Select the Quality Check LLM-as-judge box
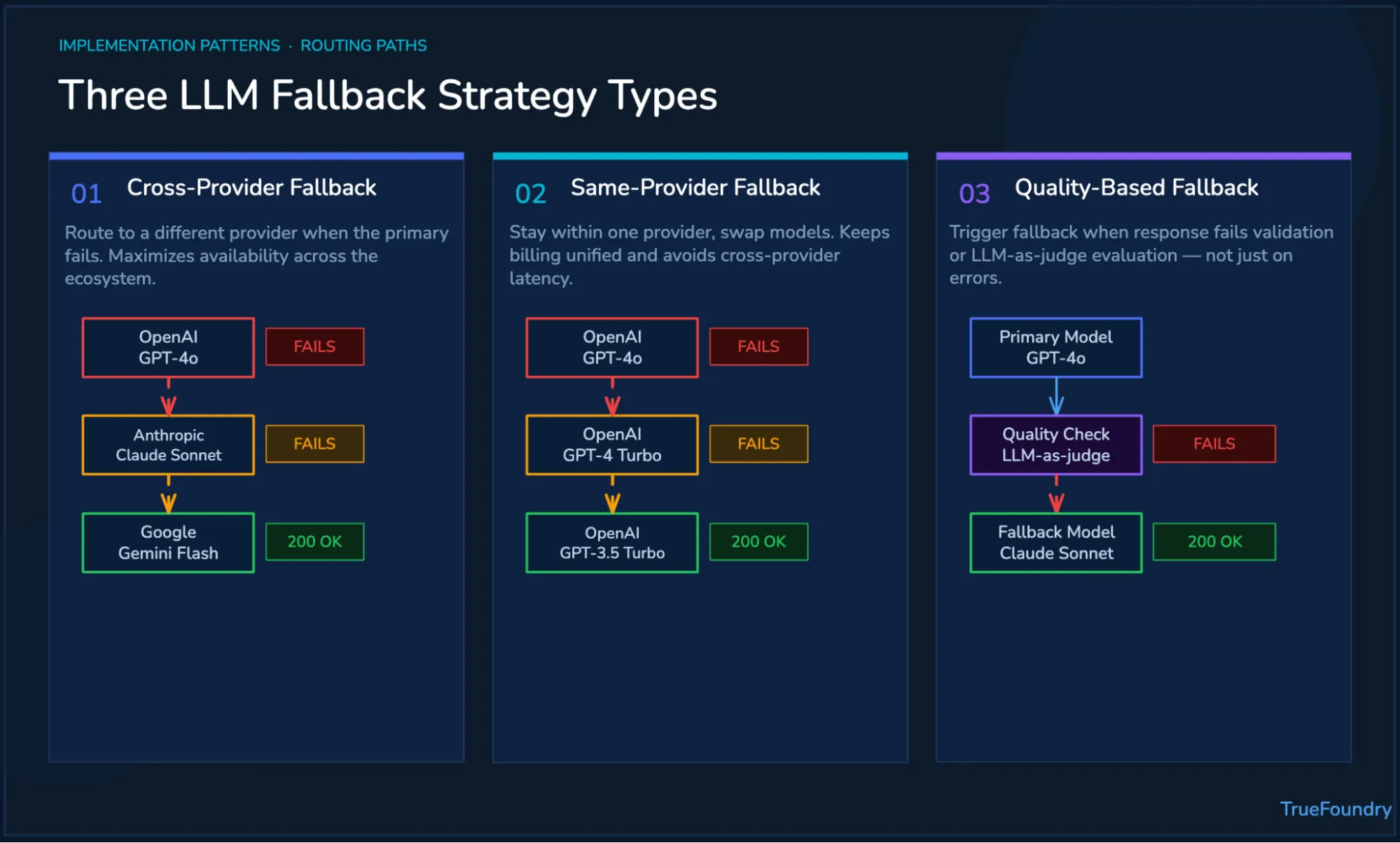The width and height of the screenshot is (1400, 843). tap(1056, 445)
